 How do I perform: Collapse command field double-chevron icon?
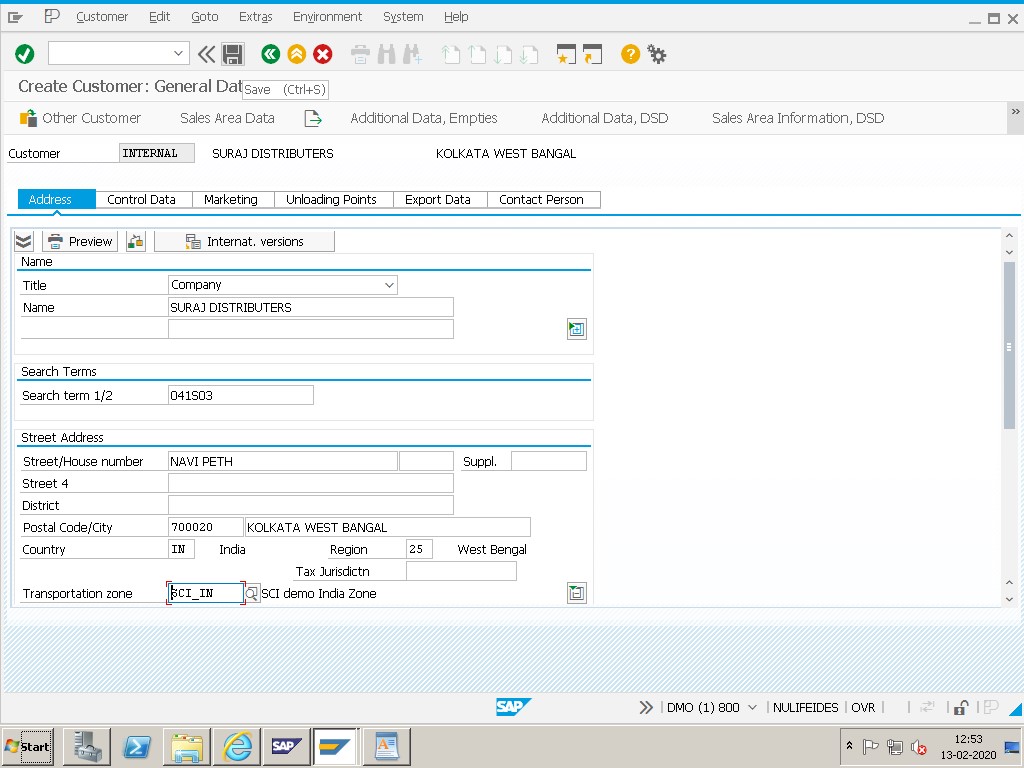[206, 54]
